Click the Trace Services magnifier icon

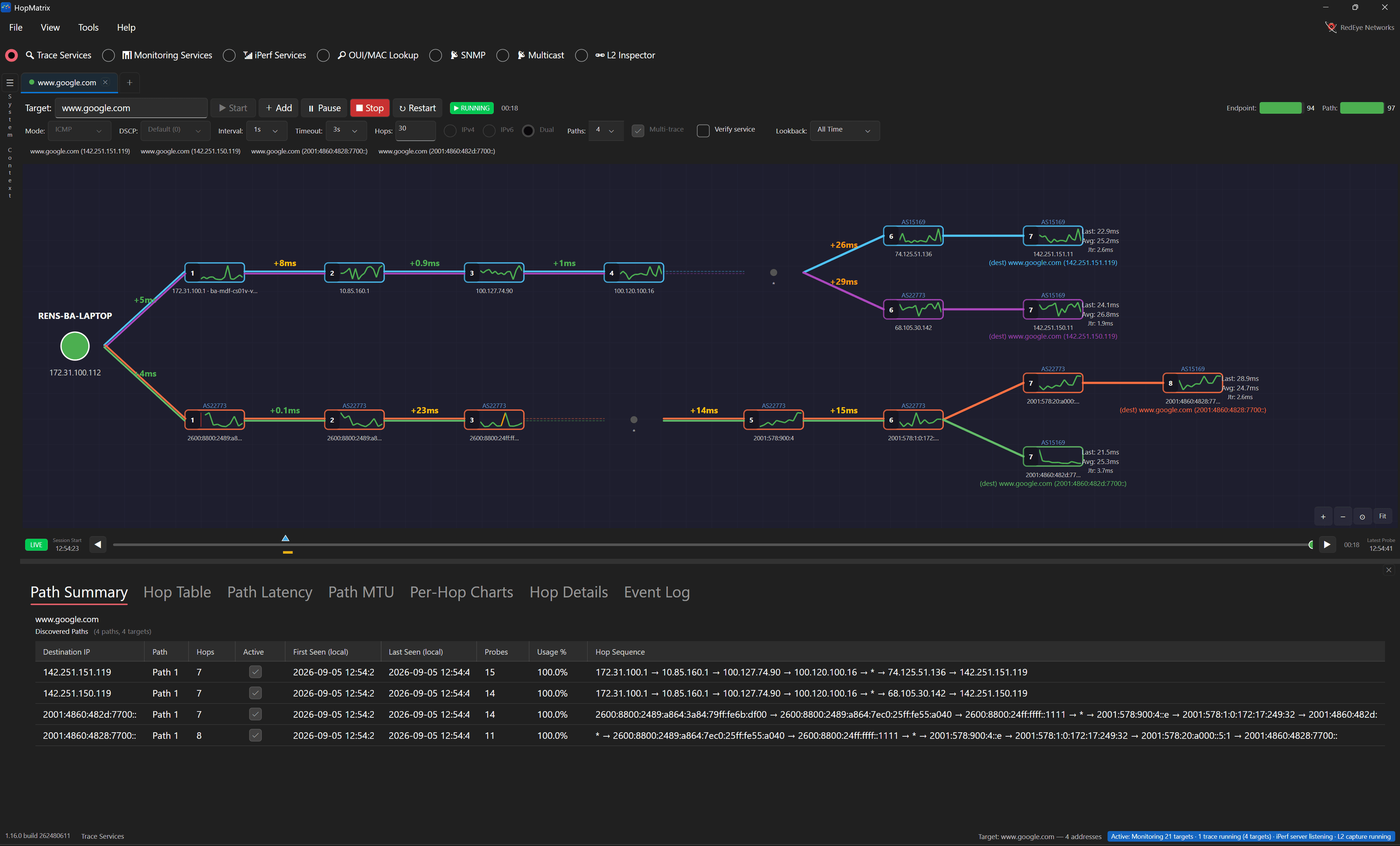pyautogui.click(x=30, y=55)
